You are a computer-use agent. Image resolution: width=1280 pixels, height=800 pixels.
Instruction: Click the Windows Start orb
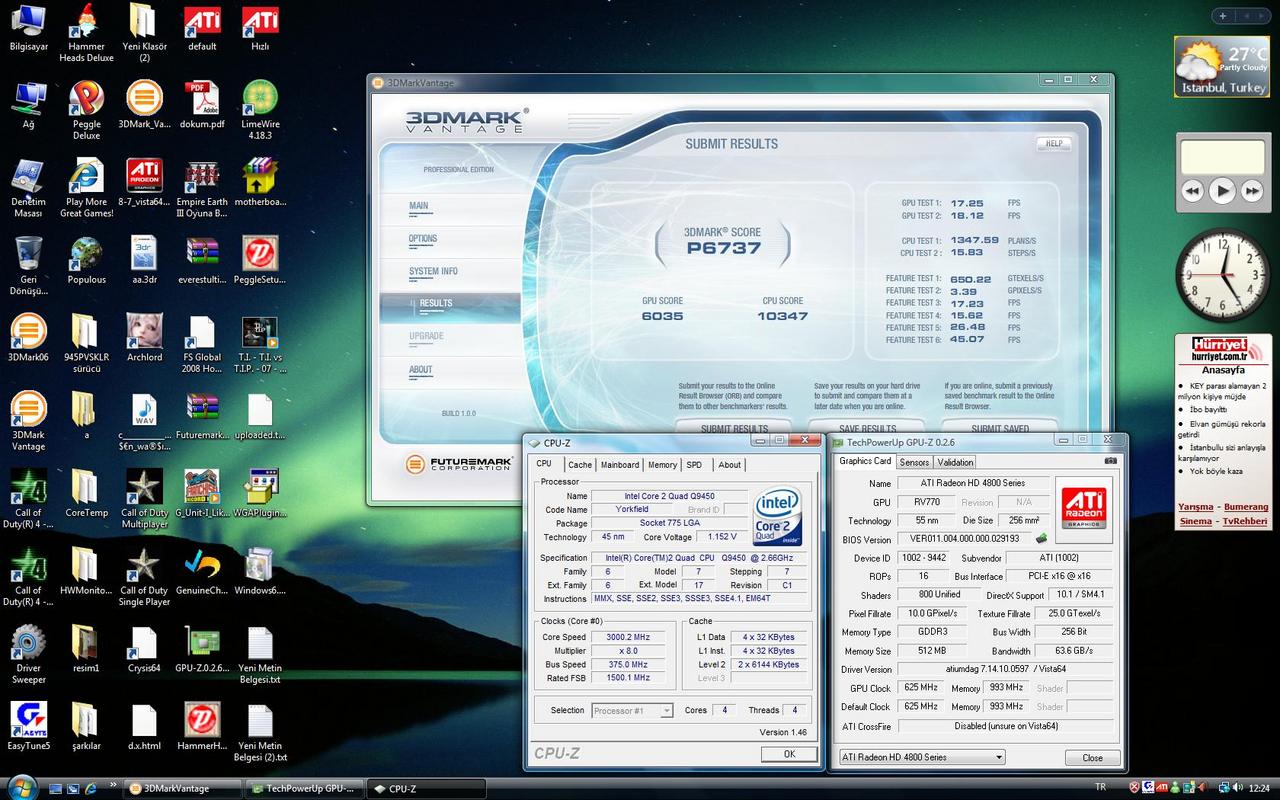click(21, 787)
